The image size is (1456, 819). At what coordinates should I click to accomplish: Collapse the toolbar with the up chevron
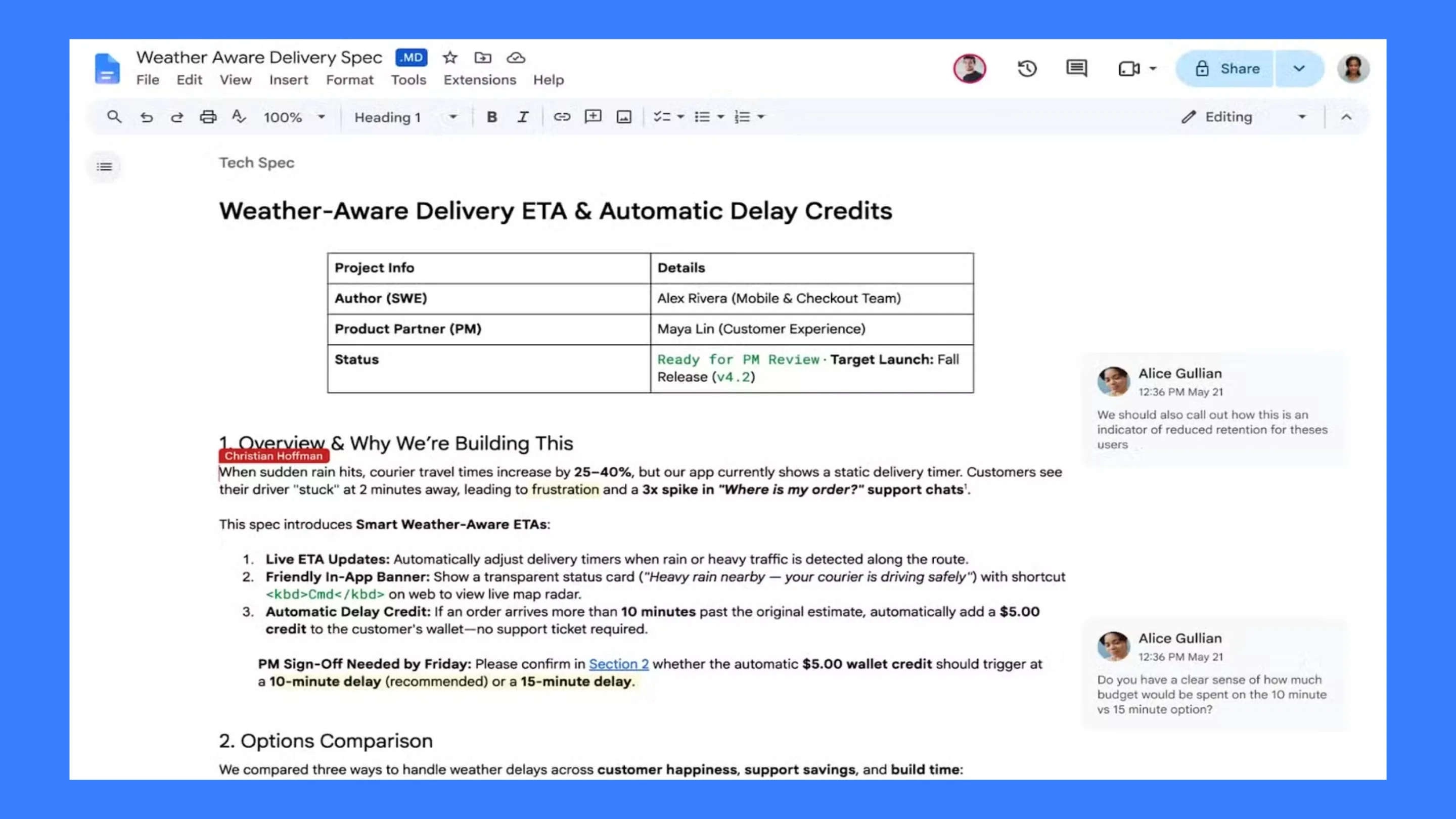pos(1346,117)
